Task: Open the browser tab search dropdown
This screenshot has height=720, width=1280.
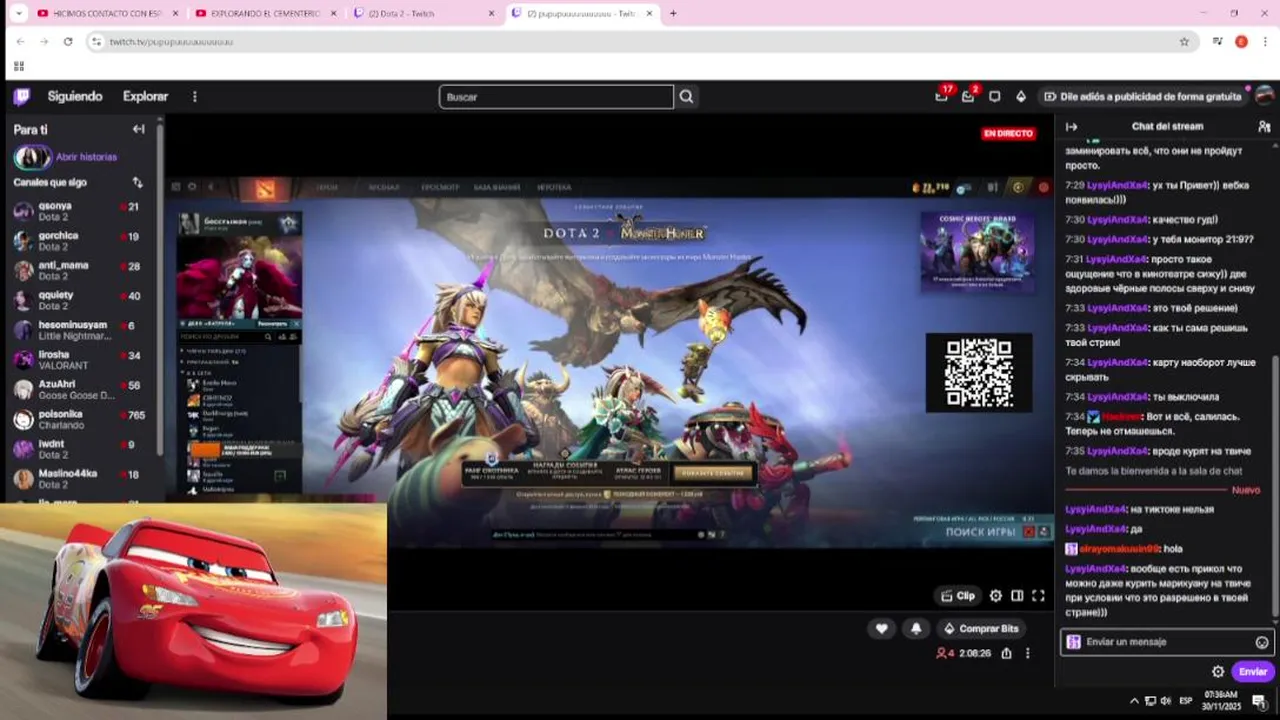Action: click(17, 13)
